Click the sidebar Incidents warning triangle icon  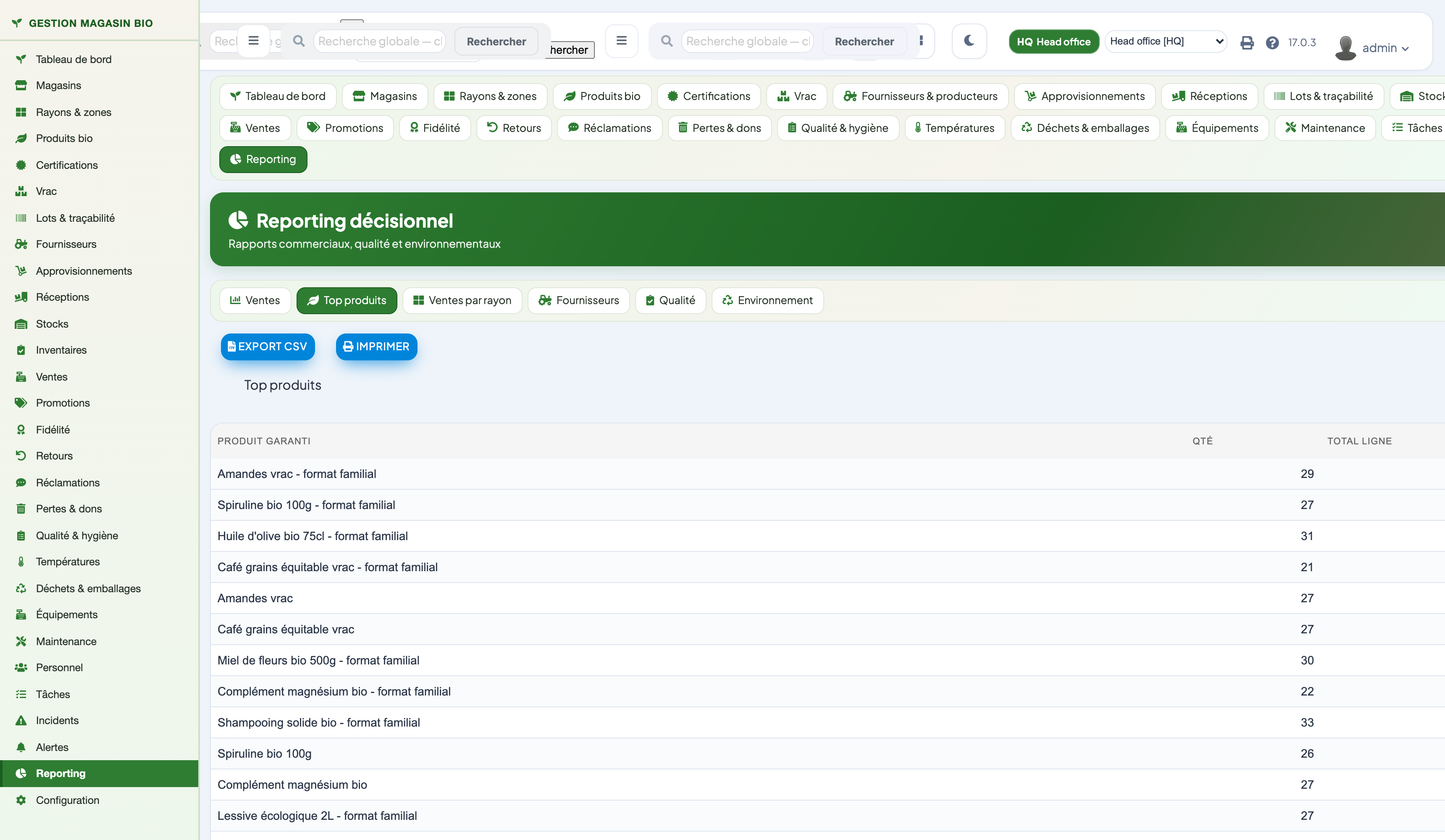[20, 721]
